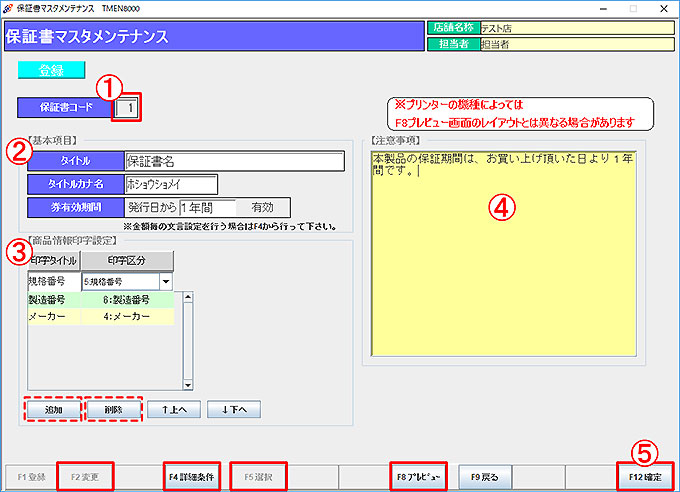Screen dimensions: 680x492
Task: Move the row down with ↓下へ
Action: (234, 410)
